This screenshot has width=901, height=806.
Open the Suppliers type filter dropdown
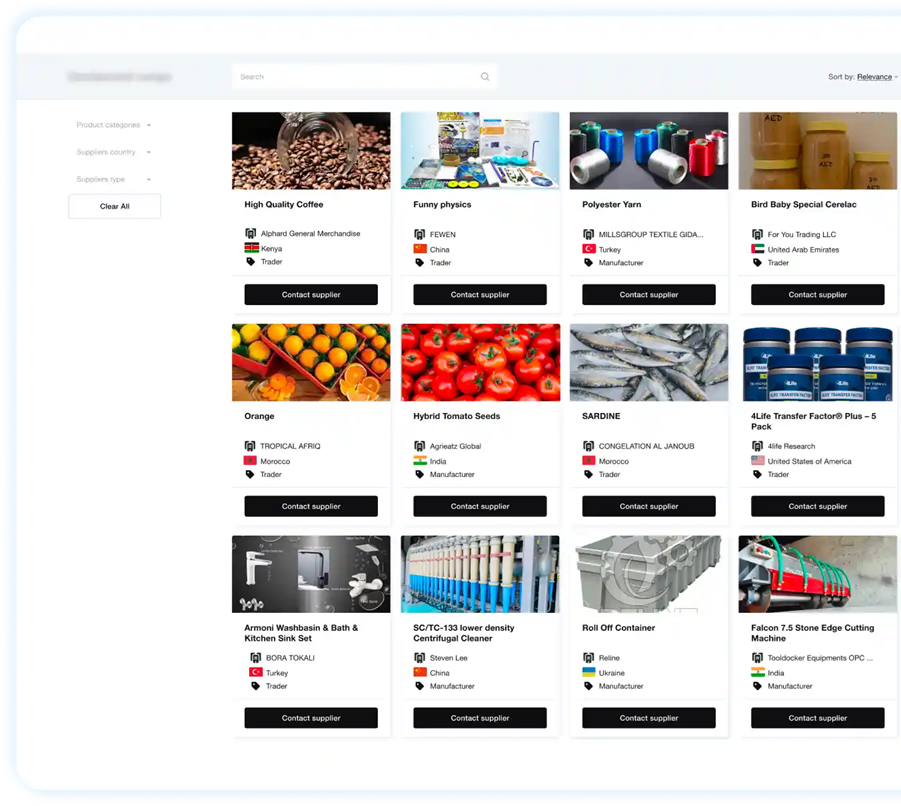point(113,179)
